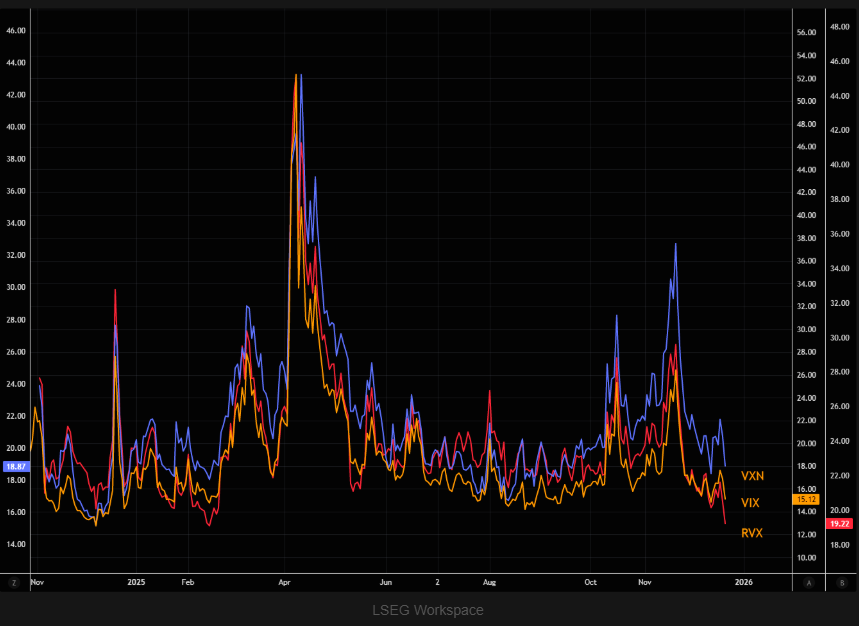Click the A scale button at bottom right
Viewport: 859px width, 626px height.
tap(808, 581)
